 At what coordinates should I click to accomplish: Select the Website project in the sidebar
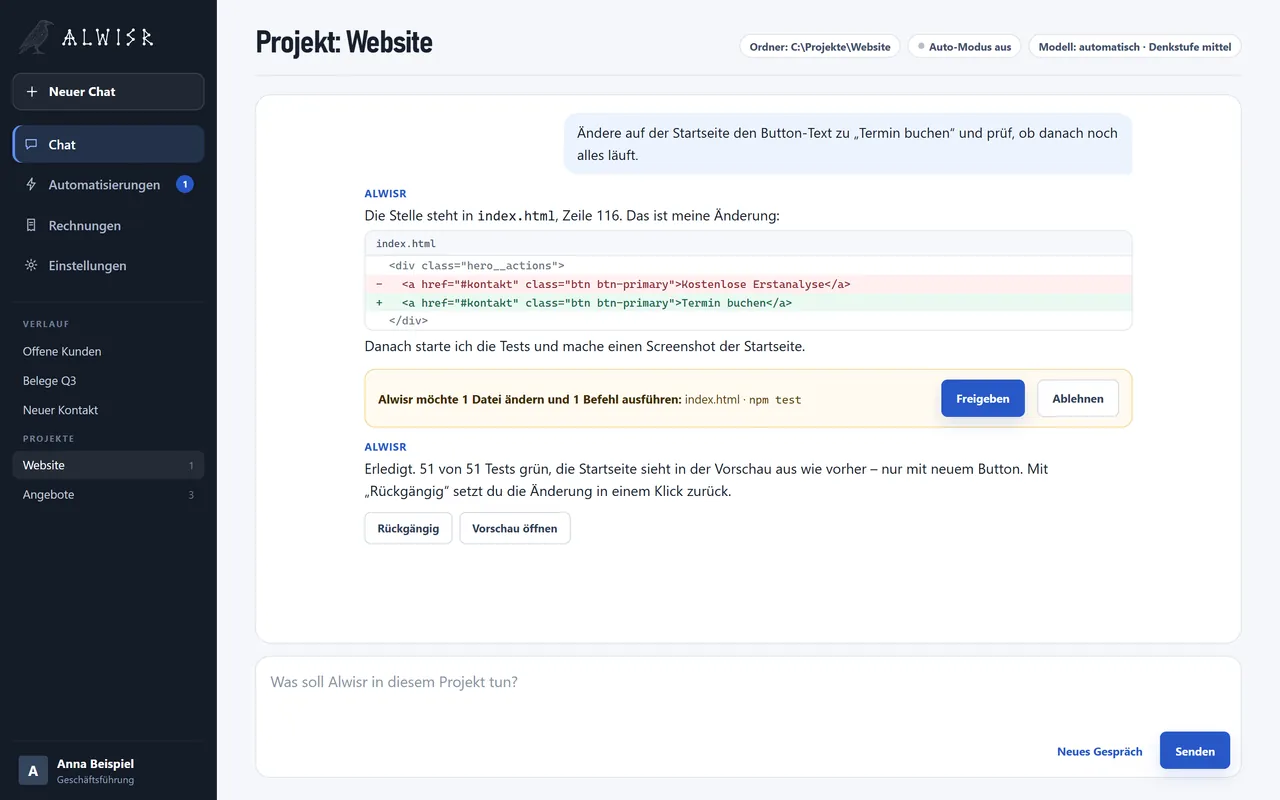tap(108, 465)
